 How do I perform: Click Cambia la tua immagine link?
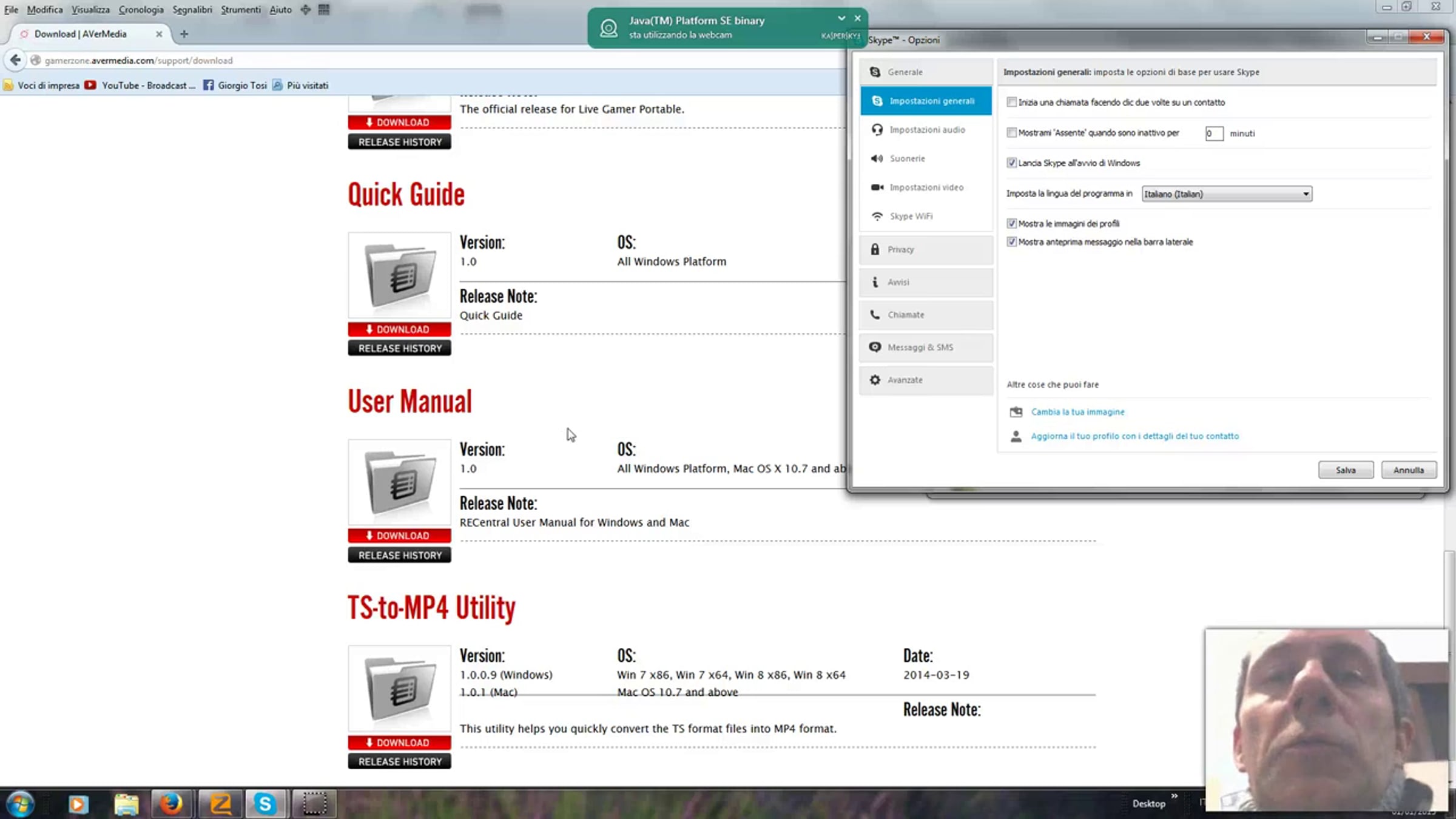point(1077,412)
